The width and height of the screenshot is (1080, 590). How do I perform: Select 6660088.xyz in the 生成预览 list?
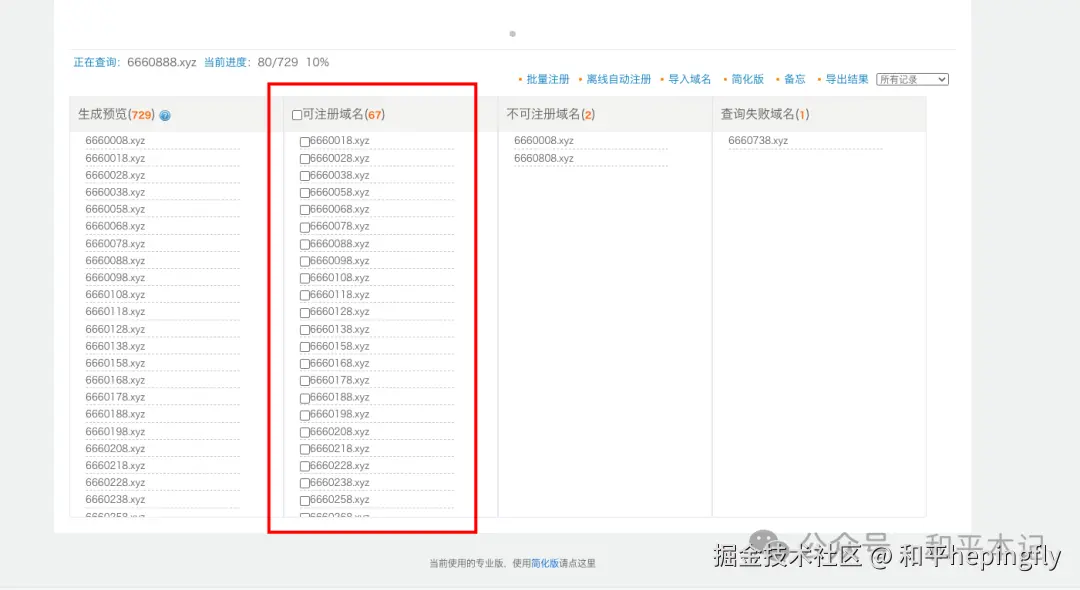[x=115, y=261]
